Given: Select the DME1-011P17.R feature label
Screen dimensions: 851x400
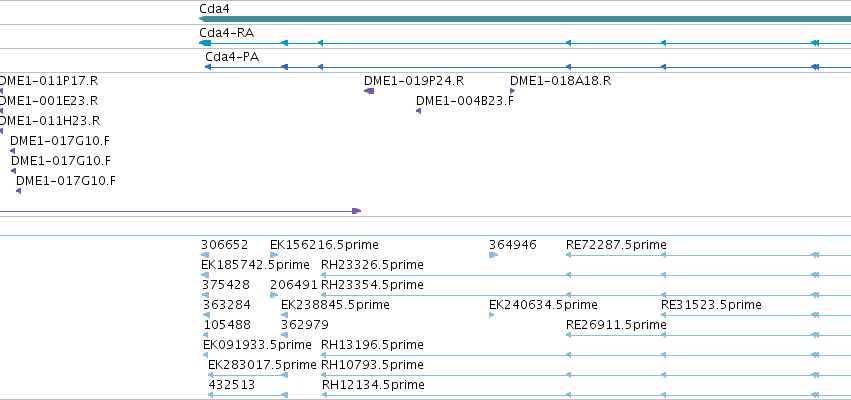Looking at the screenshot, I should tap(48, 81).
